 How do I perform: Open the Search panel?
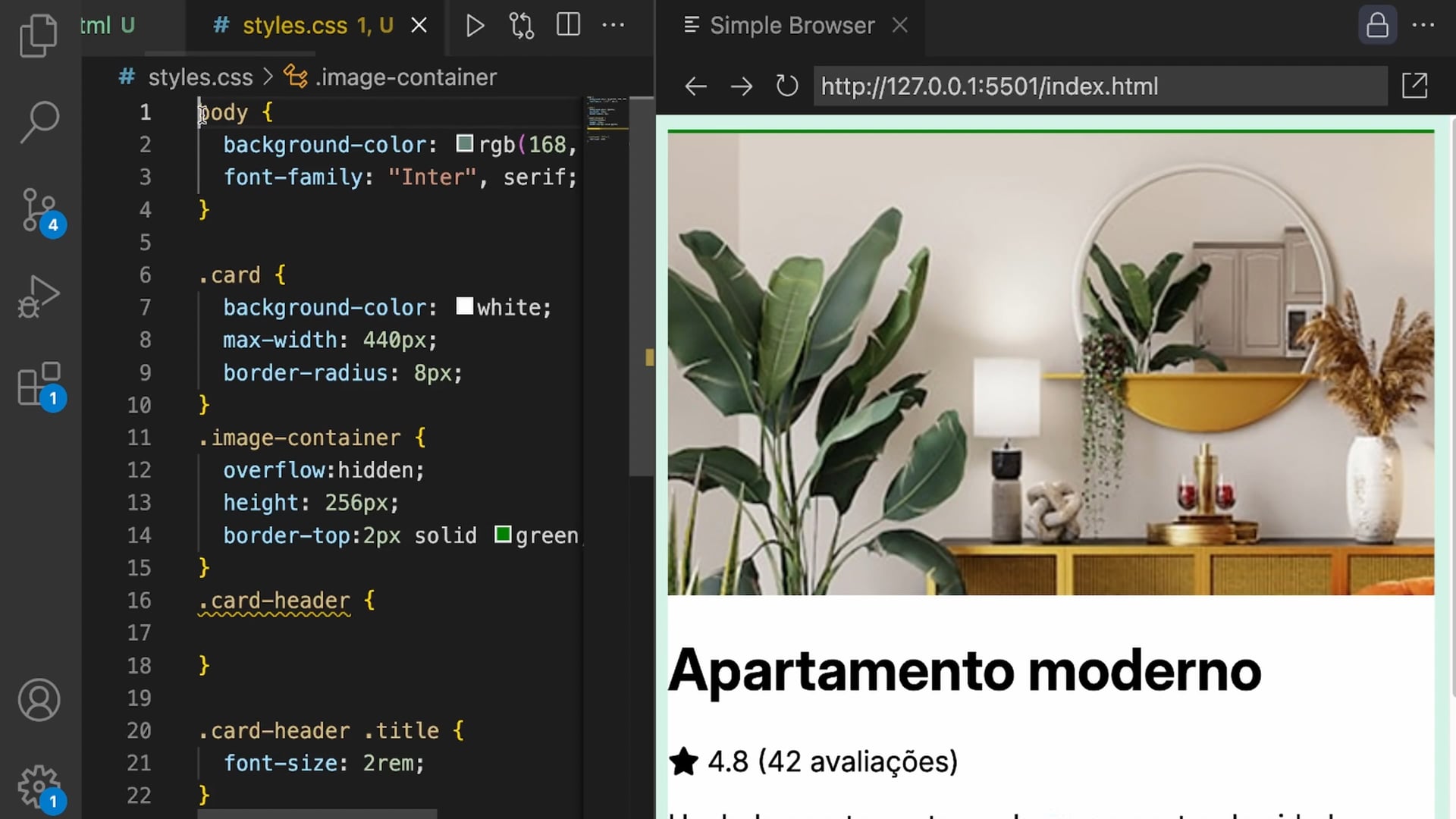(38, 121)
